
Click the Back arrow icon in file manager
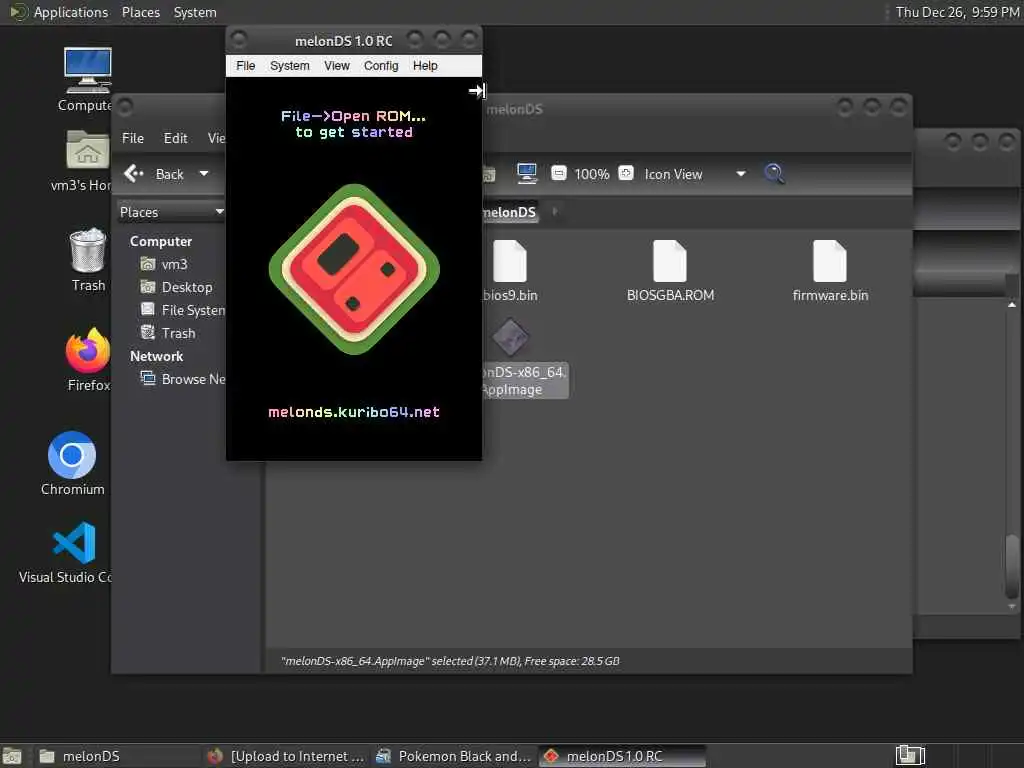click(133, 174)
